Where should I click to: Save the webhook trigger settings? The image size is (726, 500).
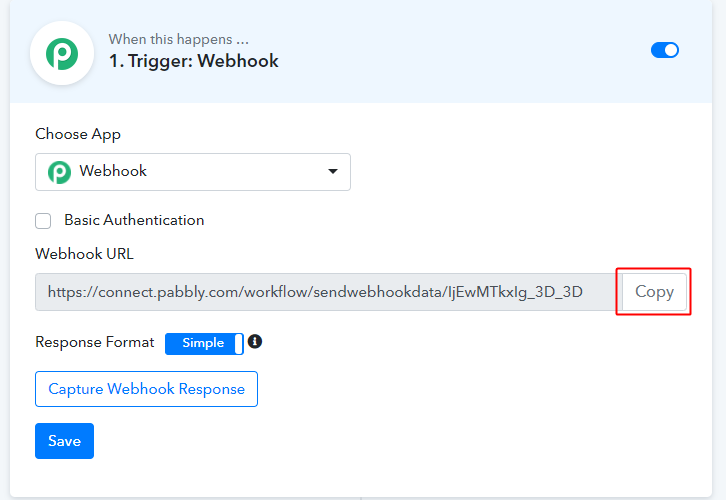pyautogui.click(x=64, y=441)
